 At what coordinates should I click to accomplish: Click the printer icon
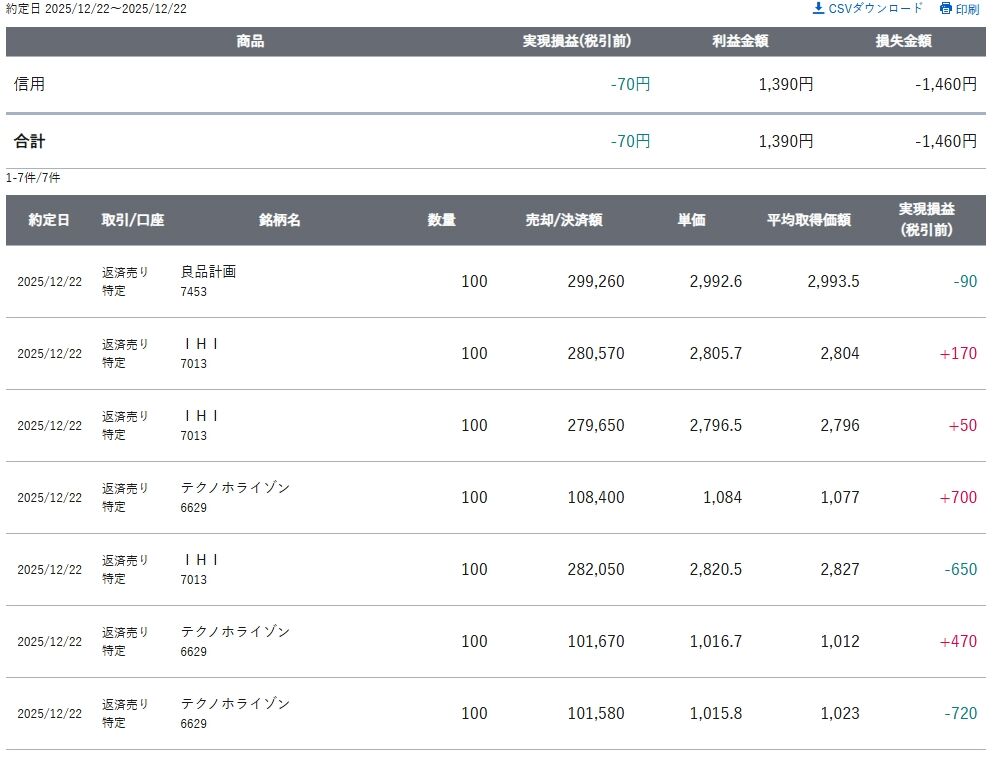point(946,9)
